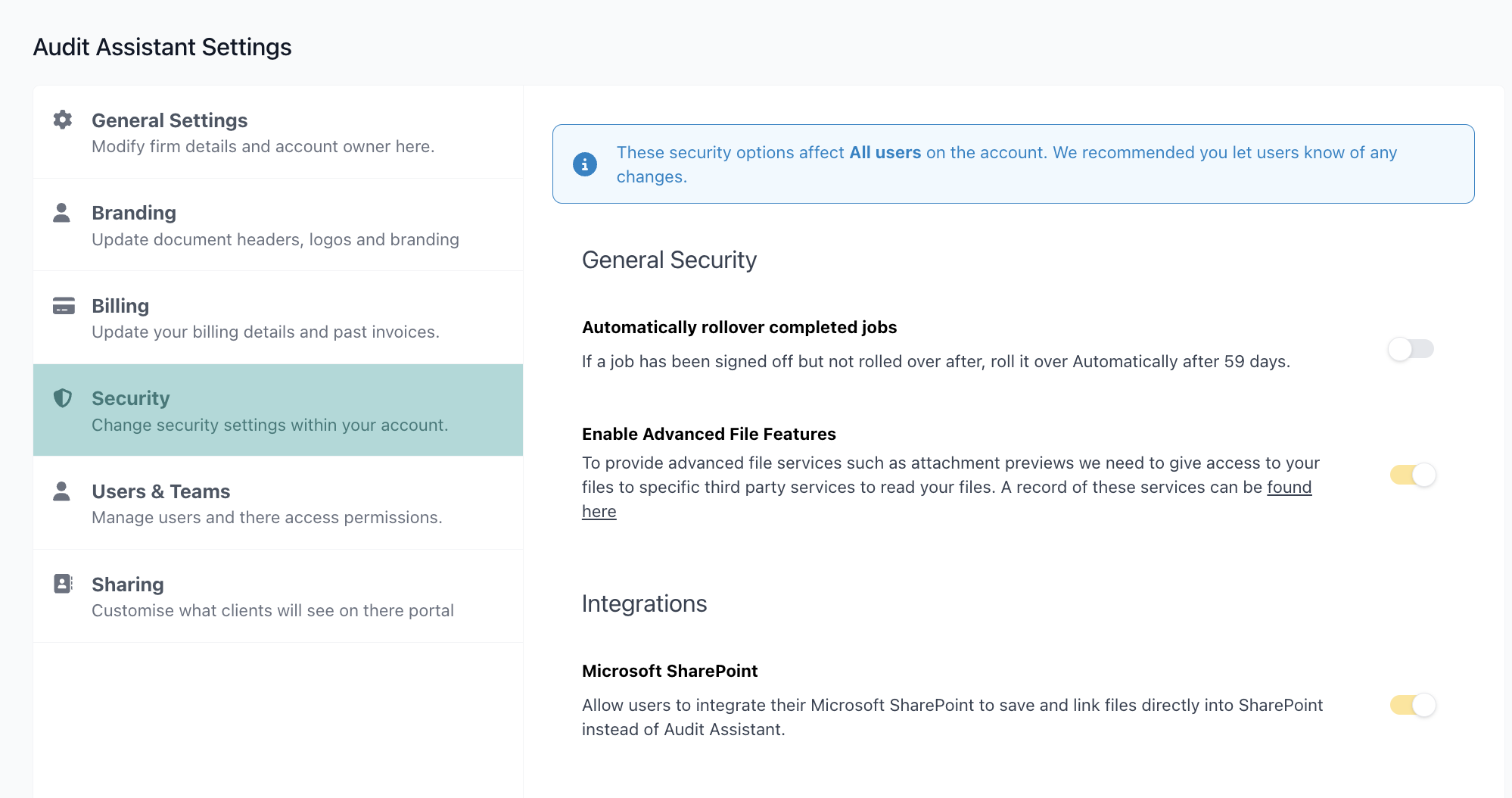Click "Change security settings within your account."

tap(270, 425)
